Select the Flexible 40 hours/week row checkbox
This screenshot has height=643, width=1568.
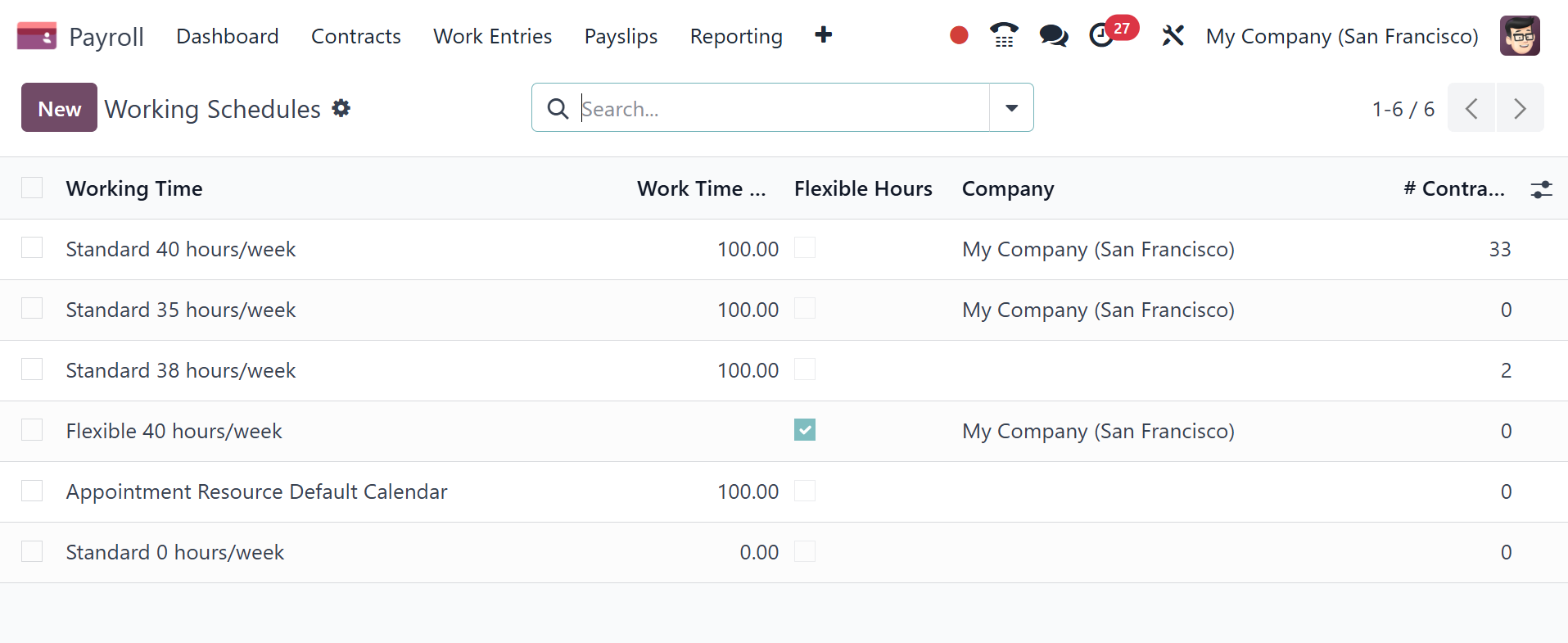point(32,430)
